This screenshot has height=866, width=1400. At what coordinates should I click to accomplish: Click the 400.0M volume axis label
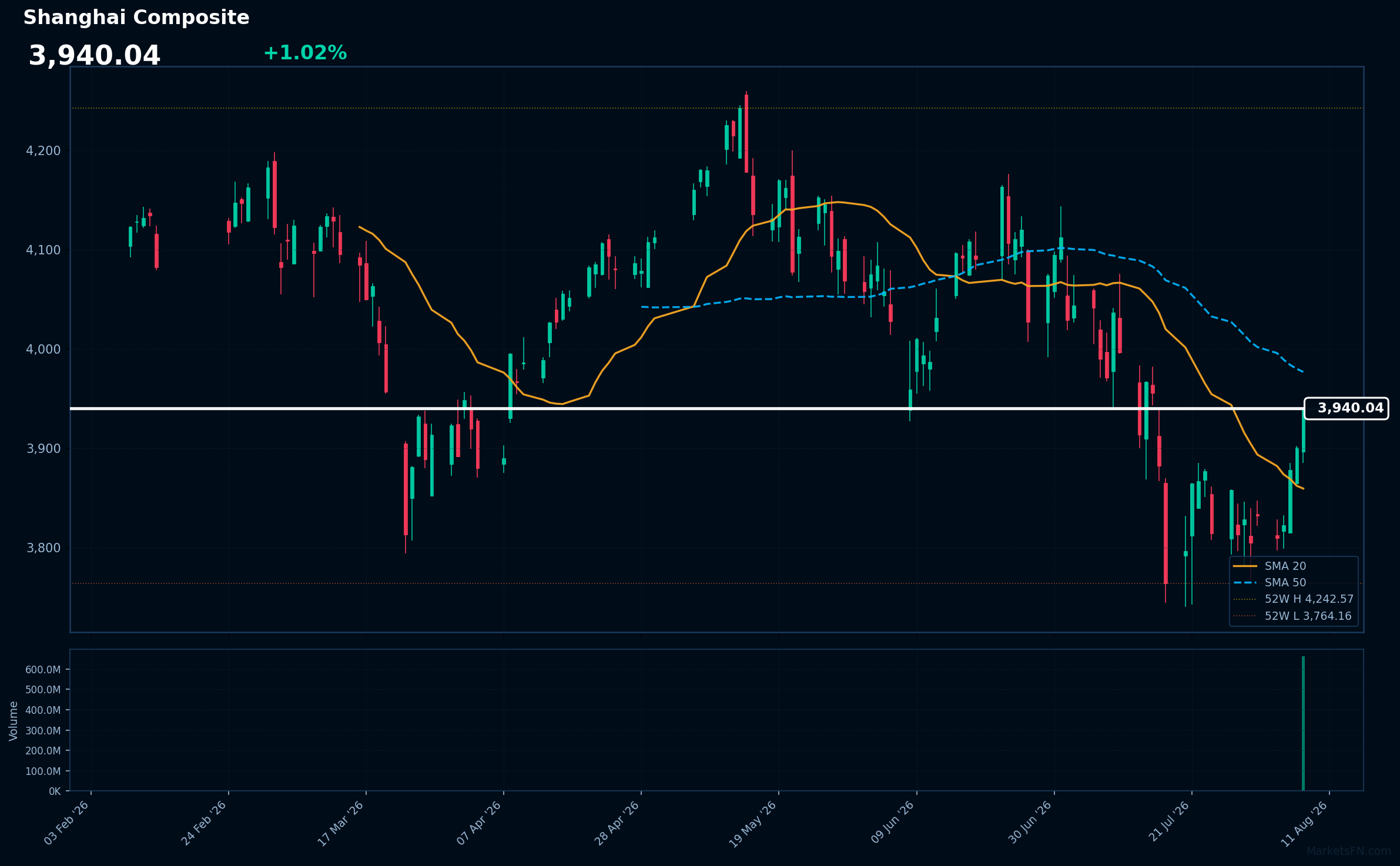point(43,710)
